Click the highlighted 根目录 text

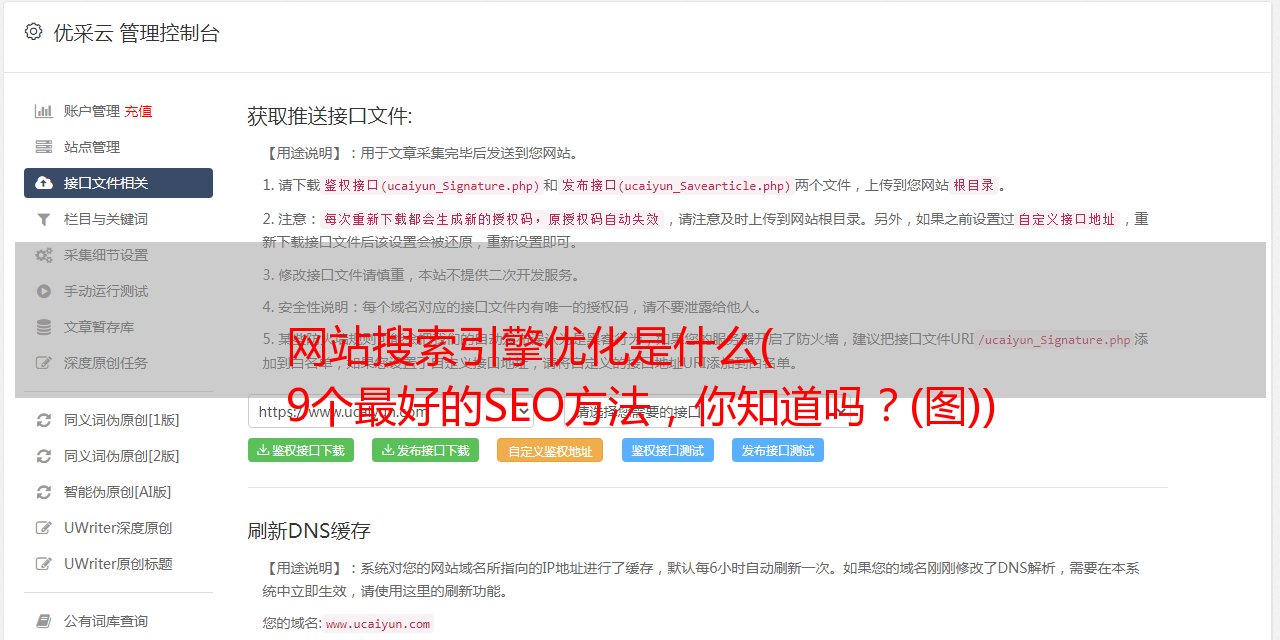pyautogui.click(x=974, y=186)
